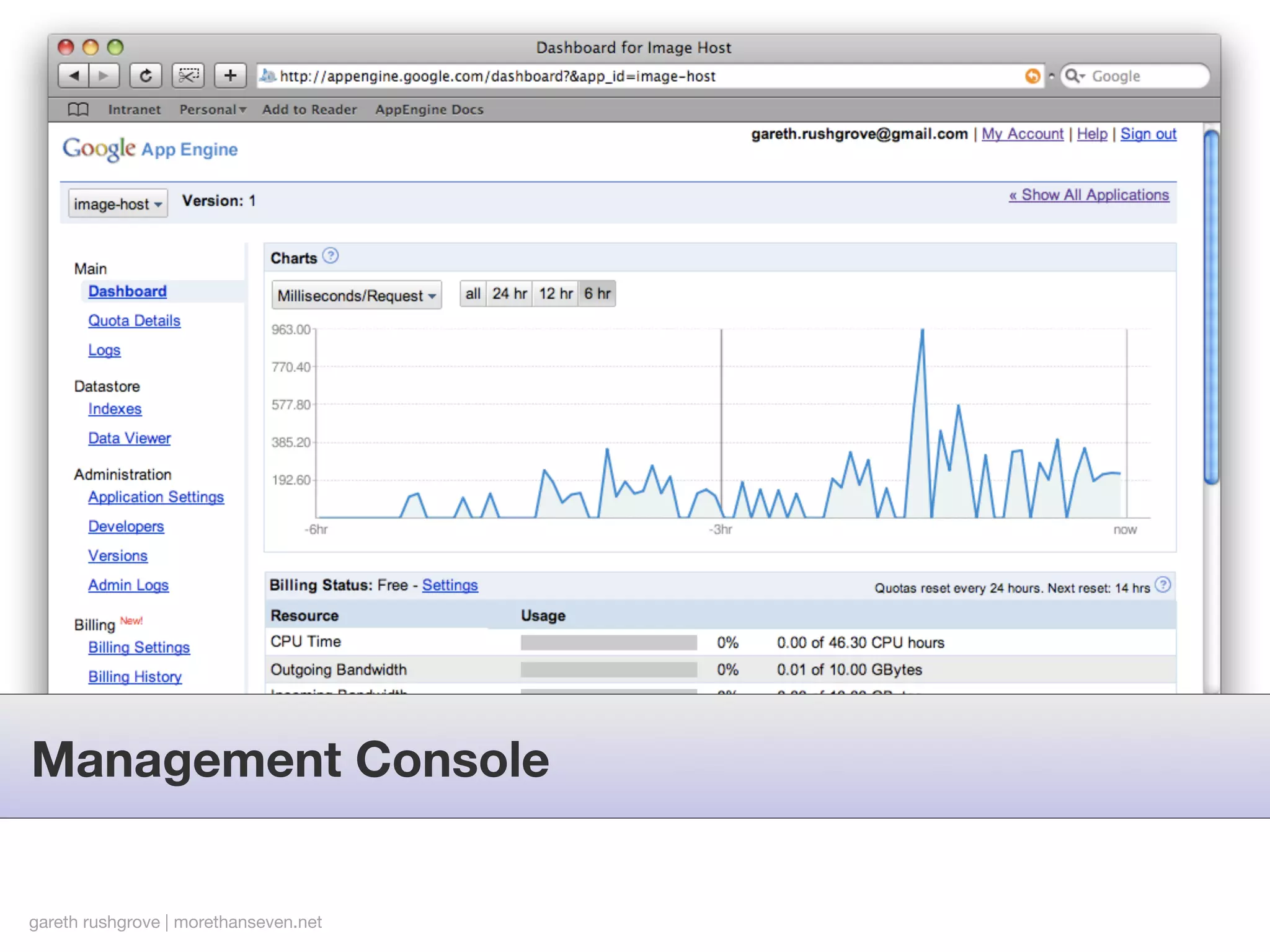The image size is (1270, 952).
Task: Click the page vertical scrollbar thumb
Action: 1211,307
